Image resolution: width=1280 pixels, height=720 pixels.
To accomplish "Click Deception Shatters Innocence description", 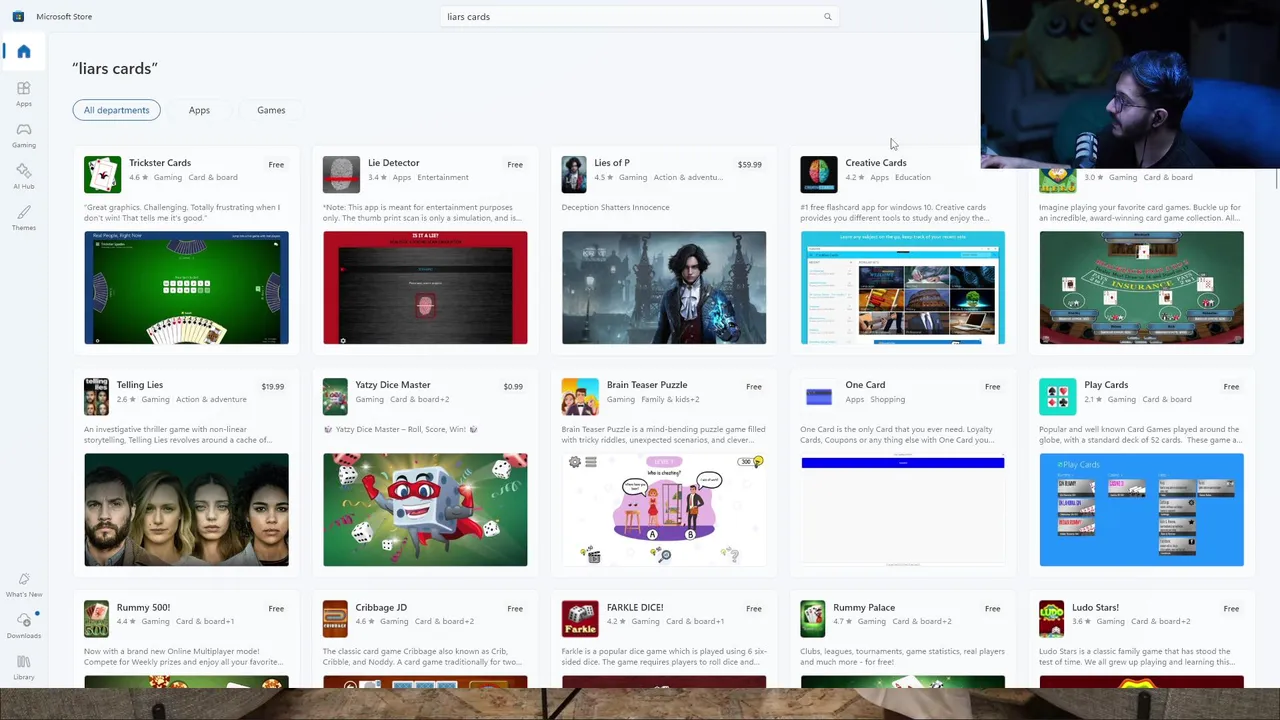I will point(616,207).
